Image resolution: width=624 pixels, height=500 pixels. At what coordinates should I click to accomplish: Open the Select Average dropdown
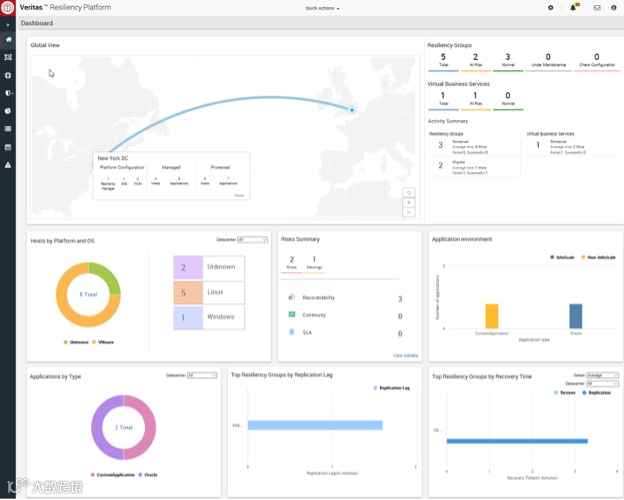(603, 375)
